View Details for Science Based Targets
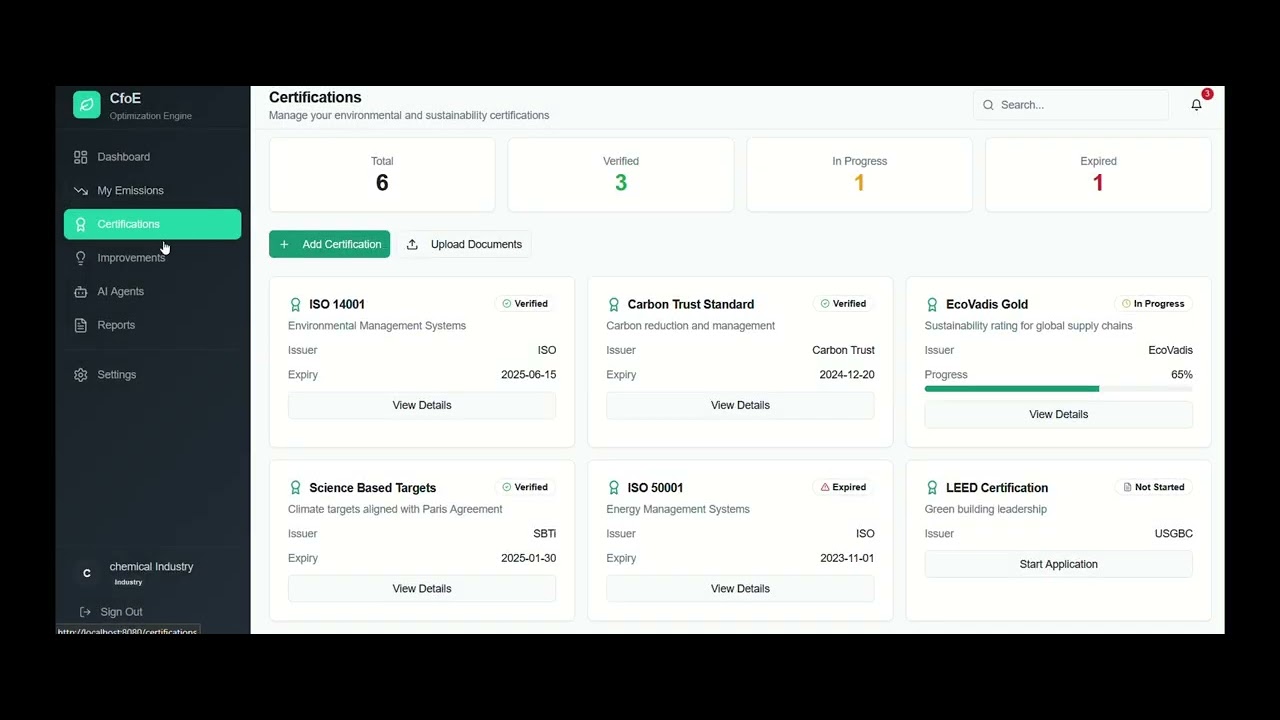Viewport: 1280px width, 720px height. pos(422,588)
